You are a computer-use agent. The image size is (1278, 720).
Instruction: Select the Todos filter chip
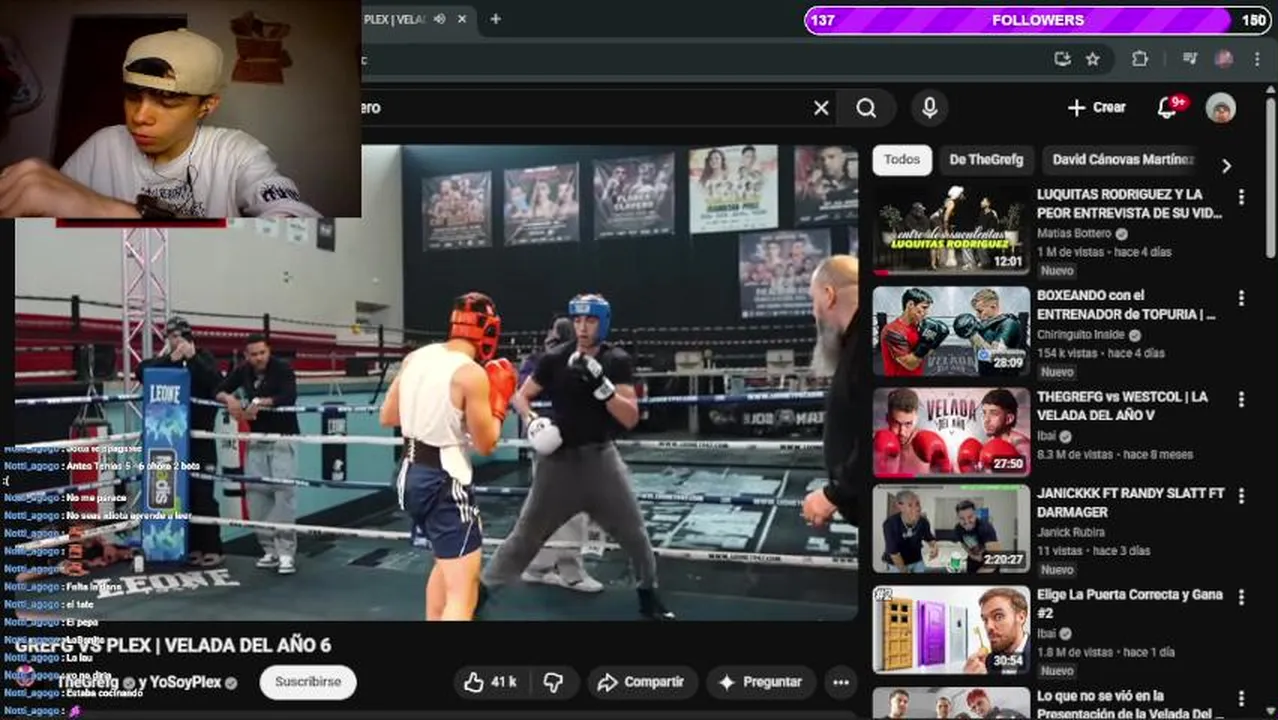[x=902, y=160]
